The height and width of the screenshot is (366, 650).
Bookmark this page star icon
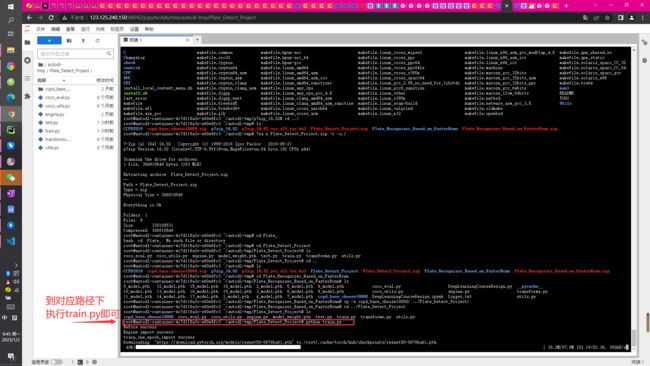607,18
